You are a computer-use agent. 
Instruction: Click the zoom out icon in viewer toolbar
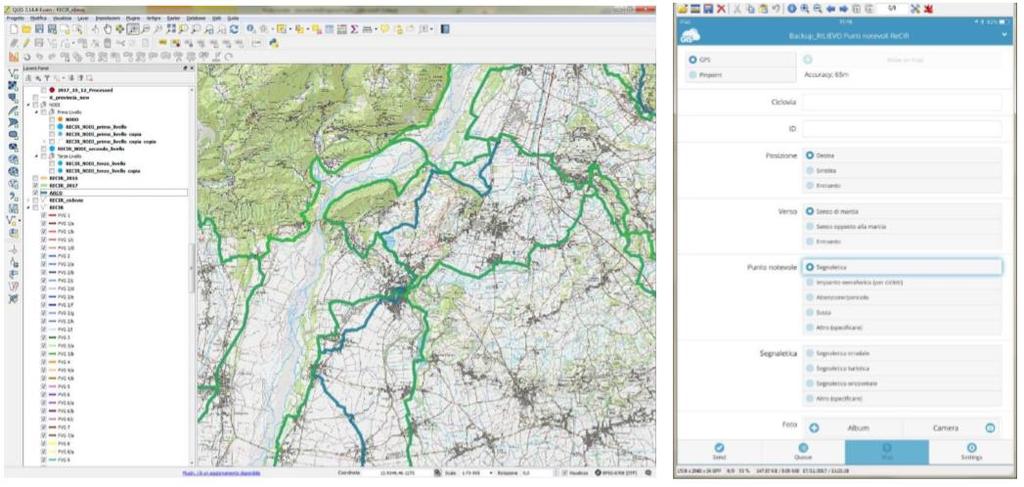coord(818,8)
